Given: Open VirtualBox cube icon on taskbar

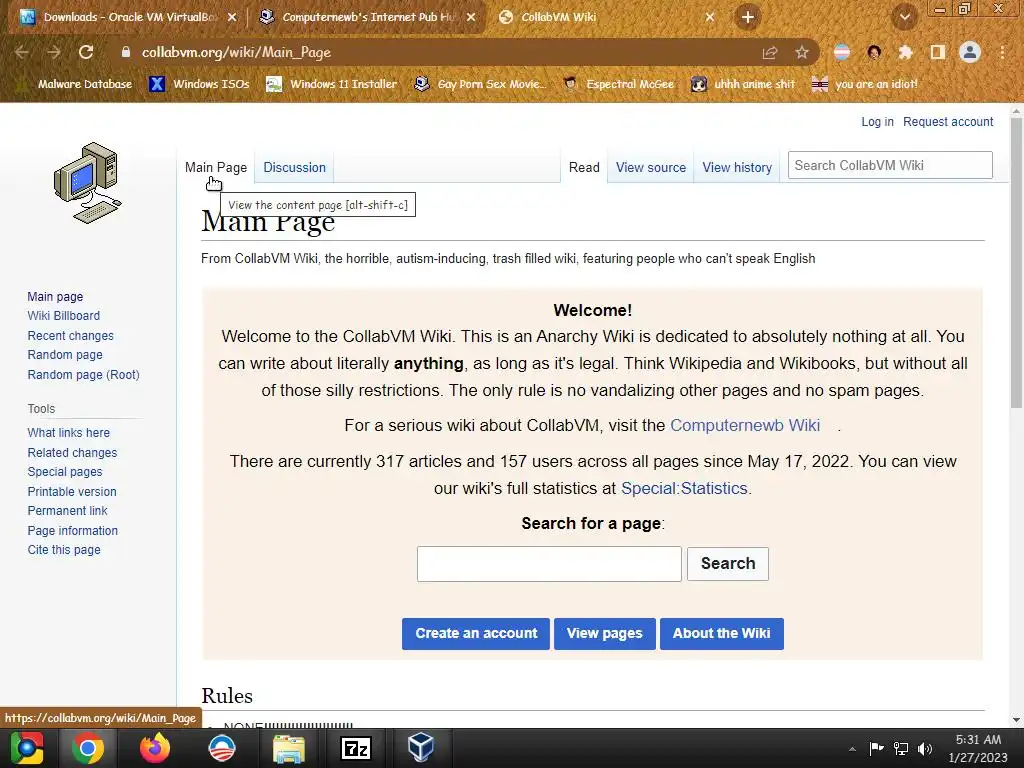Looking at the screenshot, I should (421, 748).
